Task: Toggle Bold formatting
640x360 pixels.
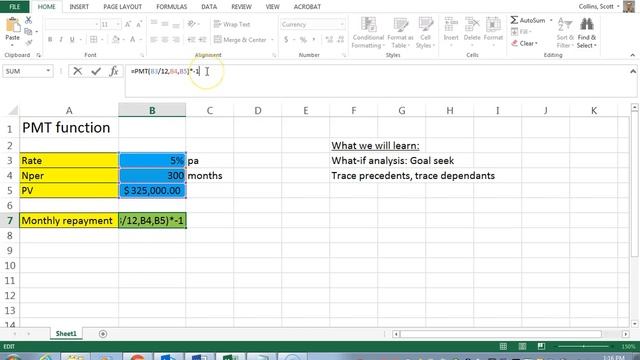Action: point(50,40)
